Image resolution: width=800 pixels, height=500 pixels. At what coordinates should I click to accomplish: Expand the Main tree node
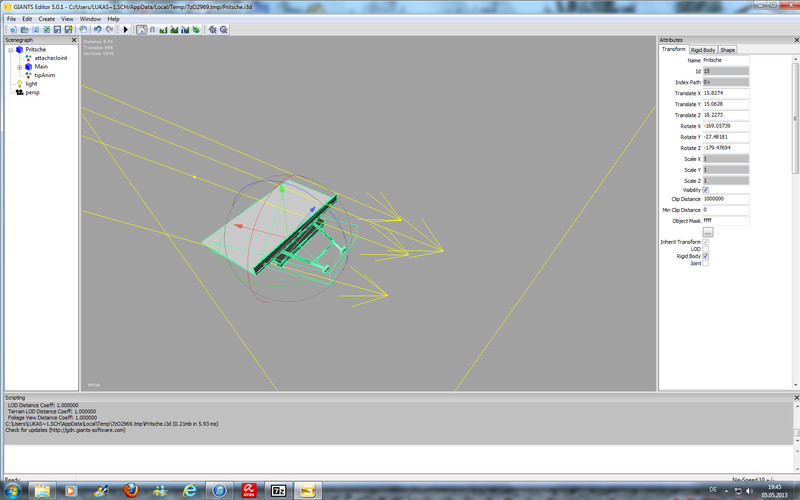[x=19, y=67]
